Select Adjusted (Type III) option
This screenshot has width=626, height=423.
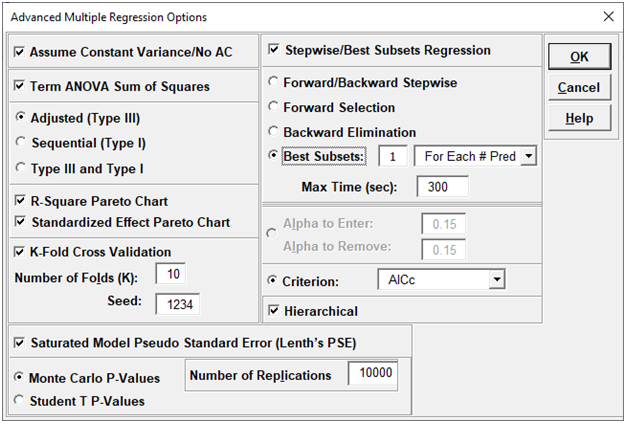[x=20, y=117]
